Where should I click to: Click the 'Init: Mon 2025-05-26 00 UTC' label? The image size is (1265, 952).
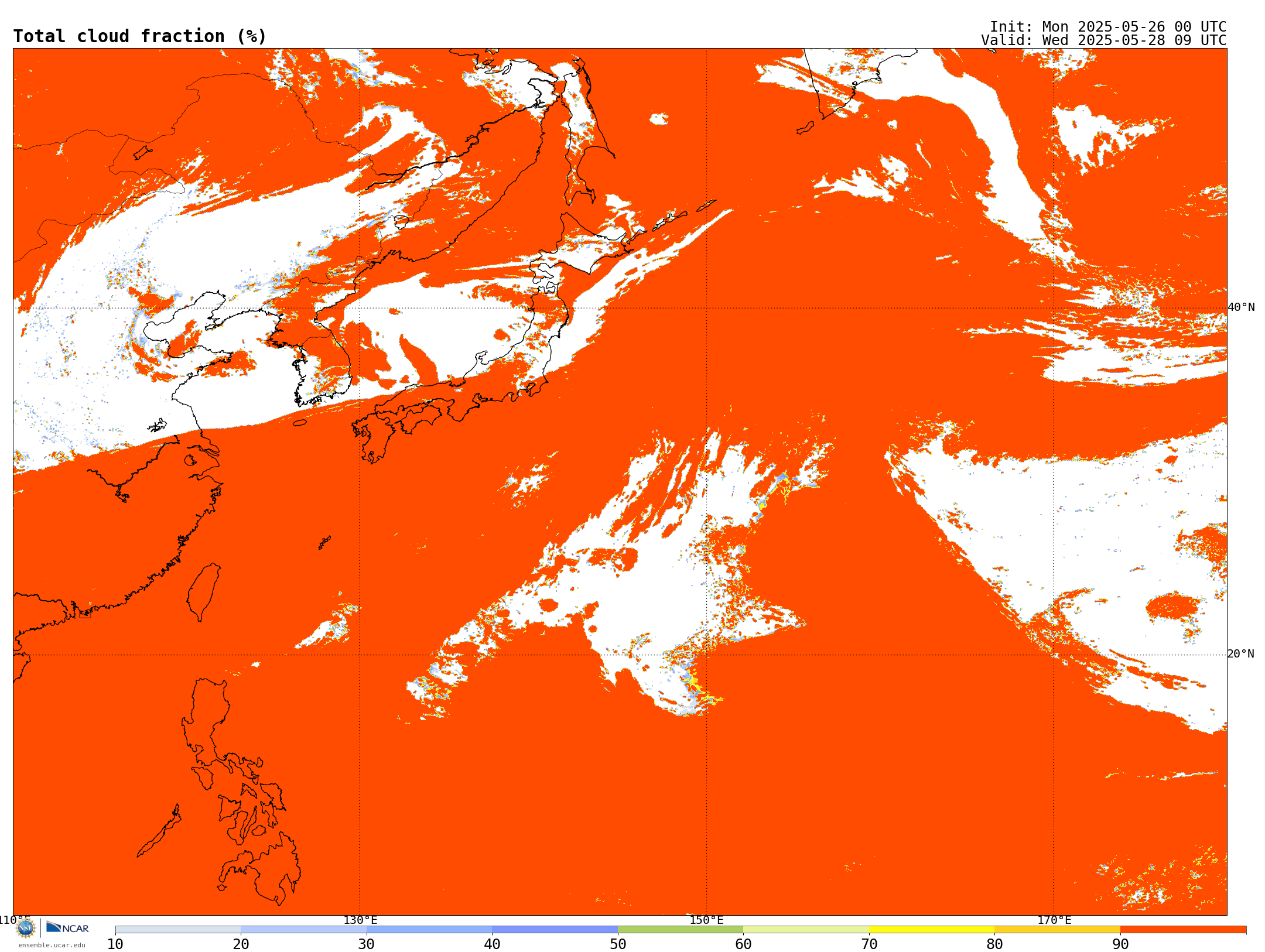coord(1107,27)
